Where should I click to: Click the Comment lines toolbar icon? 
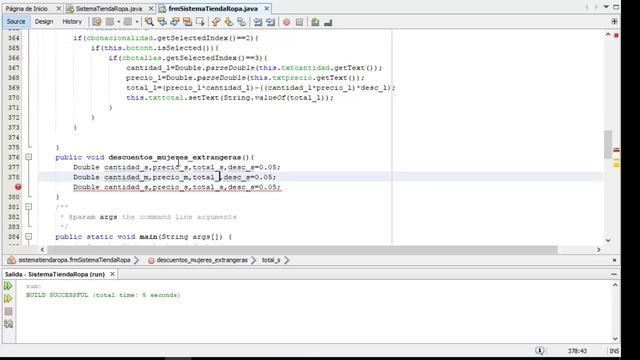click(x=315, y=22)
